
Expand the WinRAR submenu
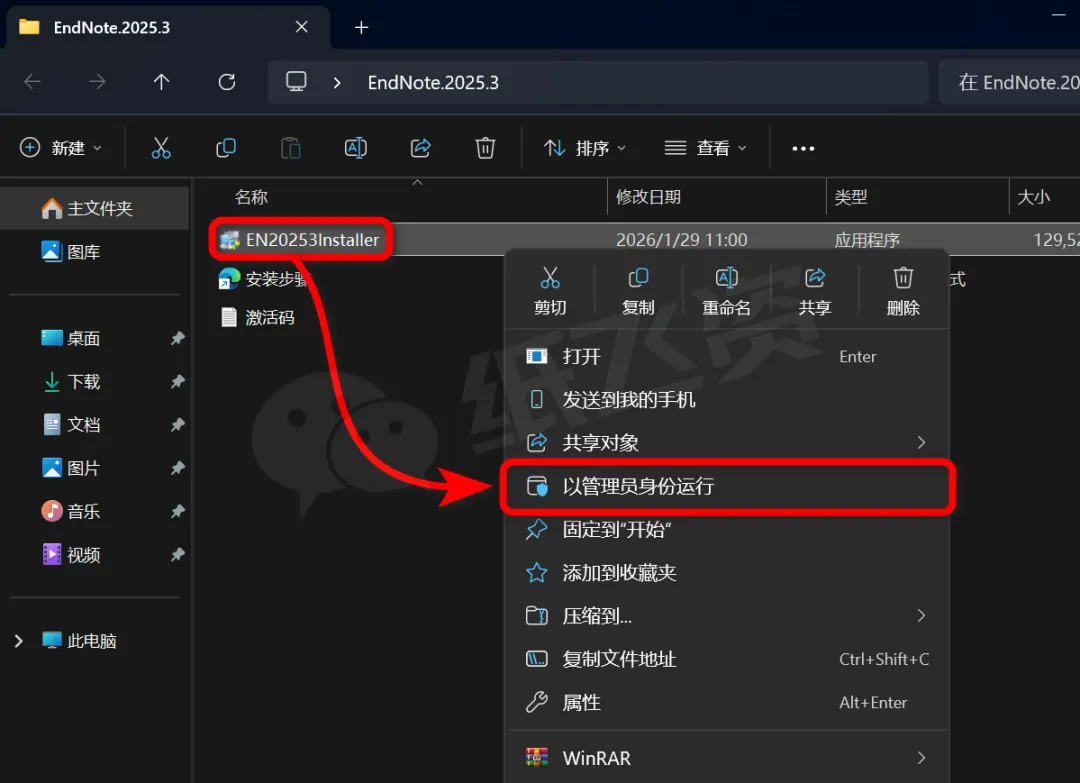(921, 758)
